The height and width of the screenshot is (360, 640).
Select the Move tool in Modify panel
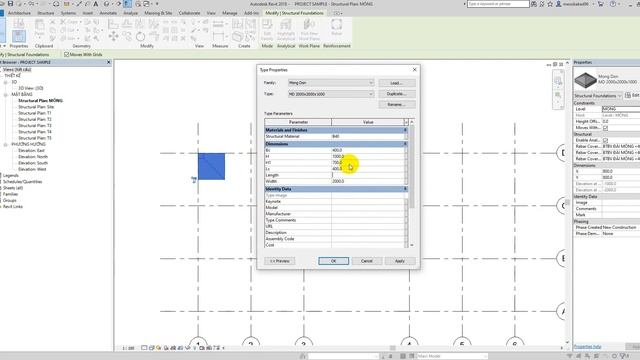113,36
